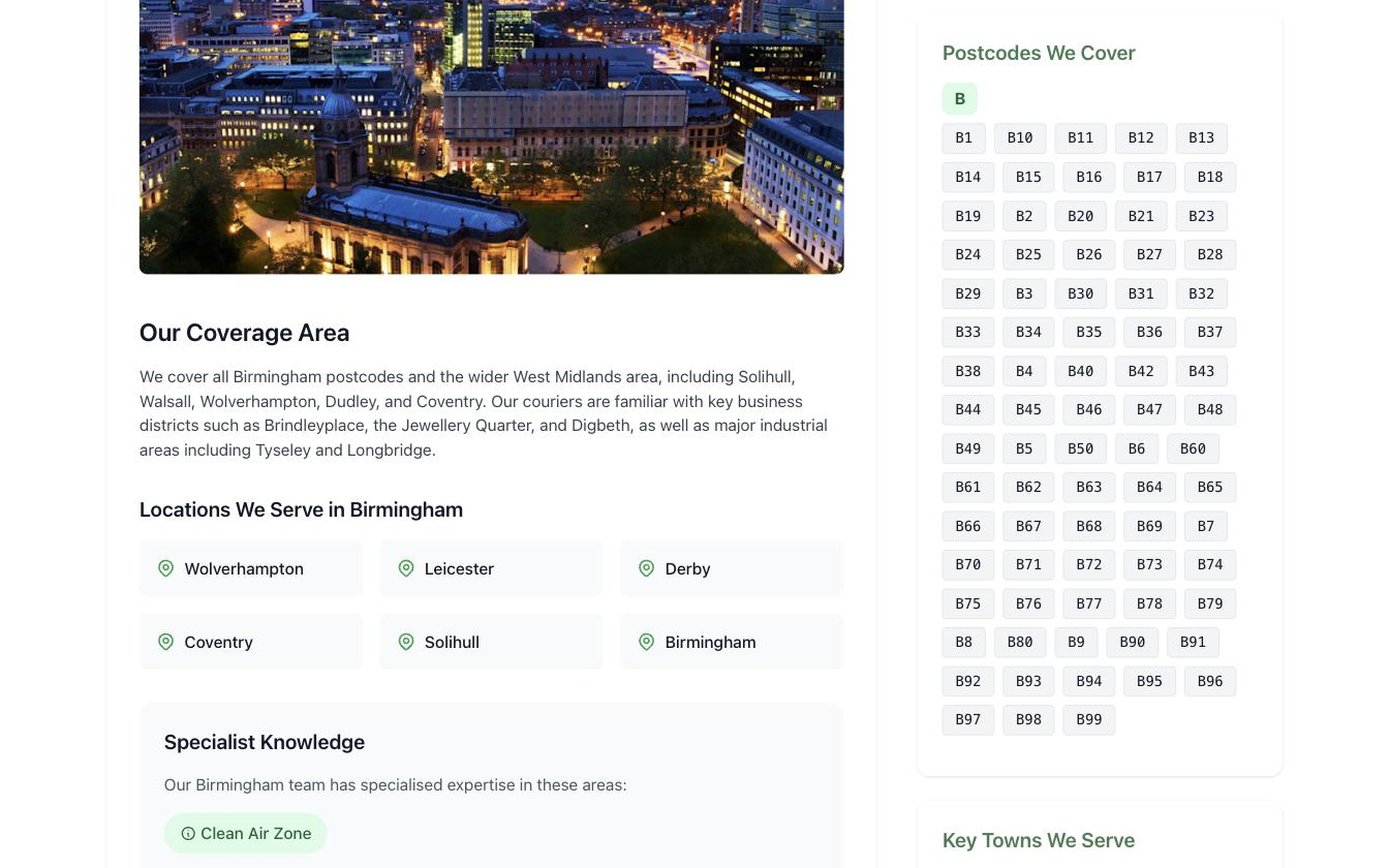Viewport: 1389px width, 868px height.
Task: Click the Our Coverage Area heading
Action: [x=244, y=333]
